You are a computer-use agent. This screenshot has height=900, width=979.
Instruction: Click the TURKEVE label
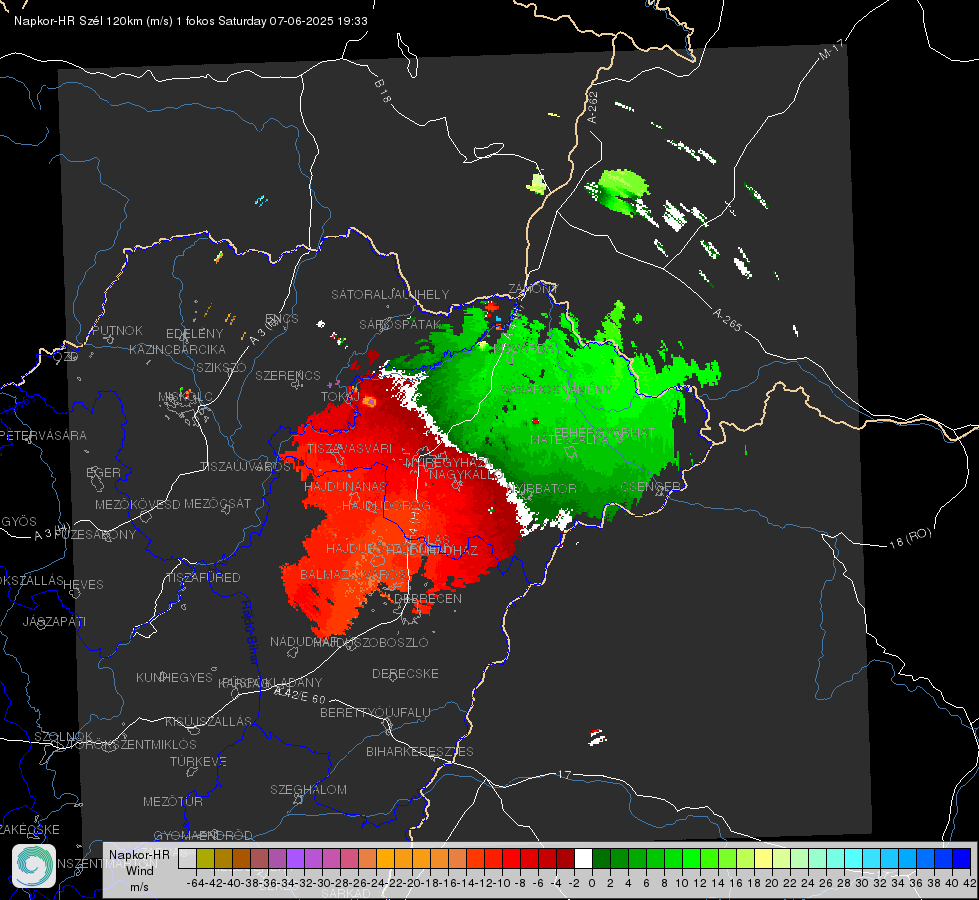point(198,761)
